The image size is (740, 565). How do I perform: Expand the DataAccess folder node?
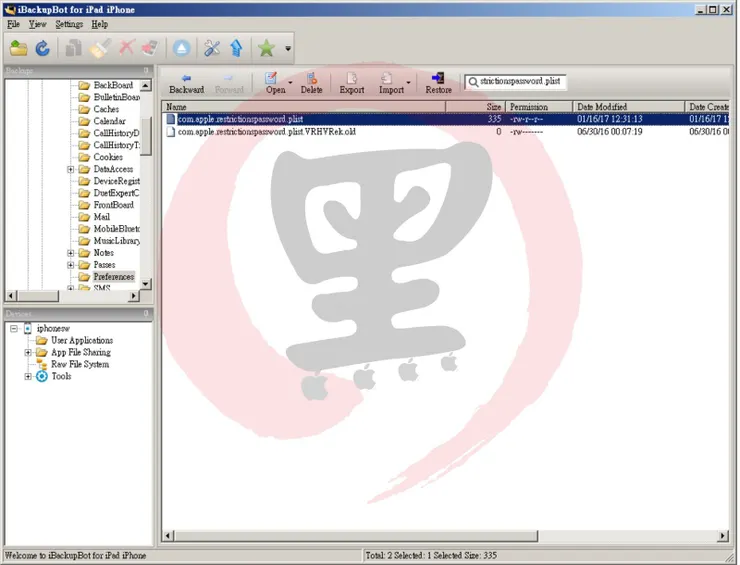(x=70, y=169)
